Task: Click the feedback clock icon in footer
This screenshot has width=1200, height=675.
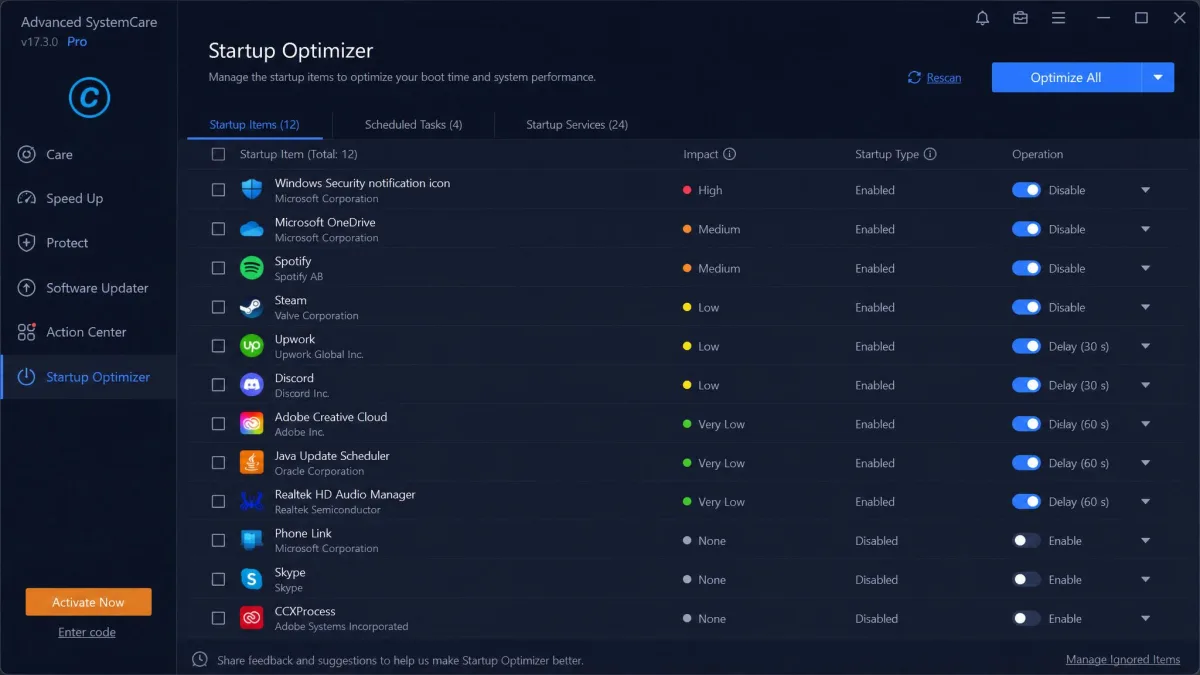Action: click(200, 660)
